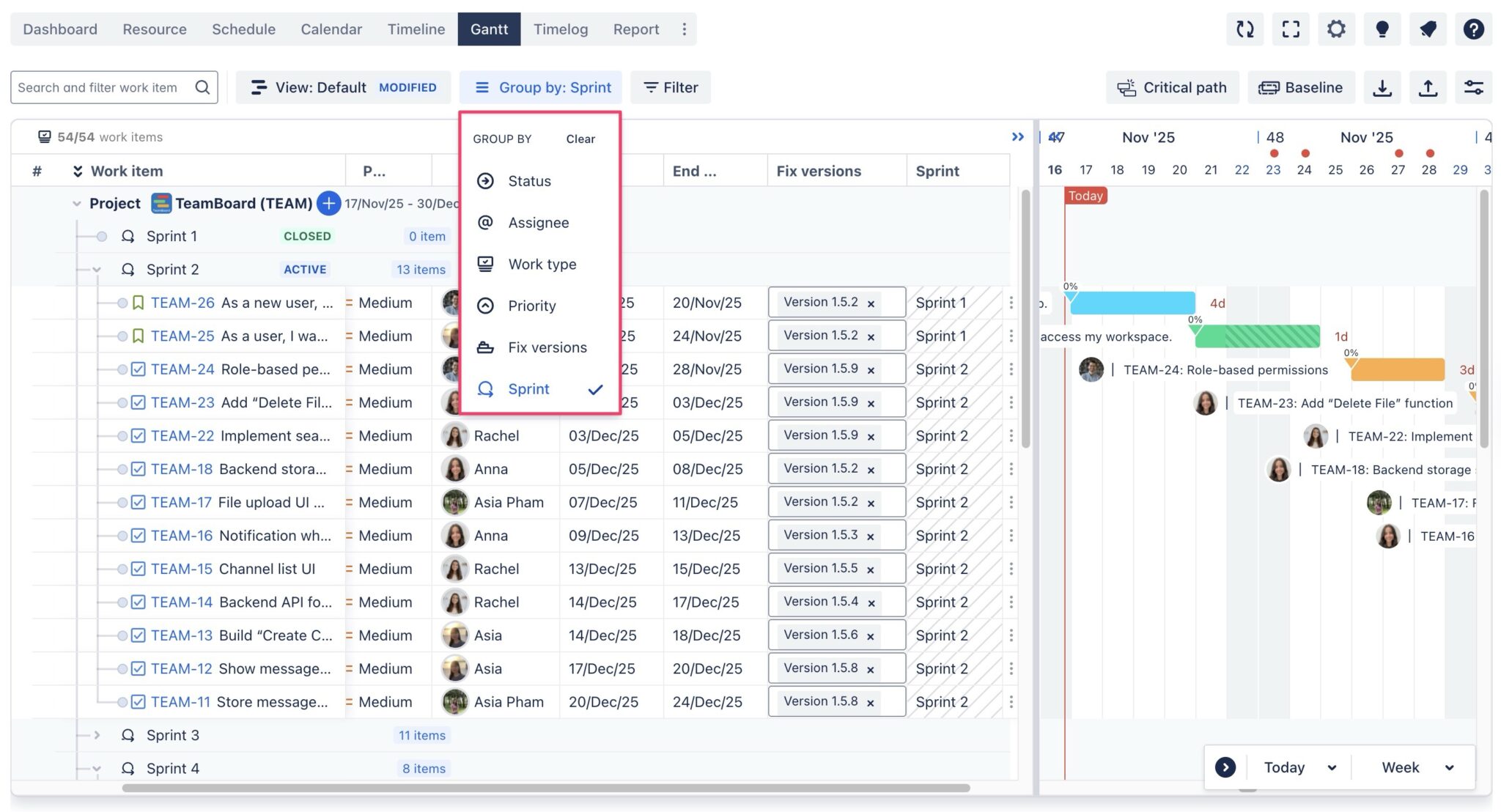Screen dimensions: 1501x812
Task: Open the Report tab
Action: [635, 29]
